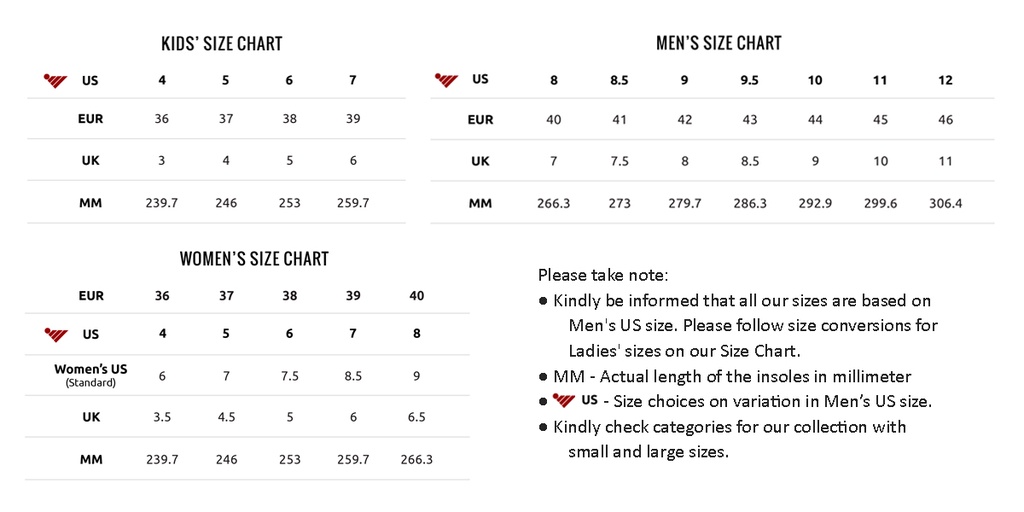Click the Women's US (Standard) row label
This screenshot has width=1024, height=512.
(x=91, y=375)
